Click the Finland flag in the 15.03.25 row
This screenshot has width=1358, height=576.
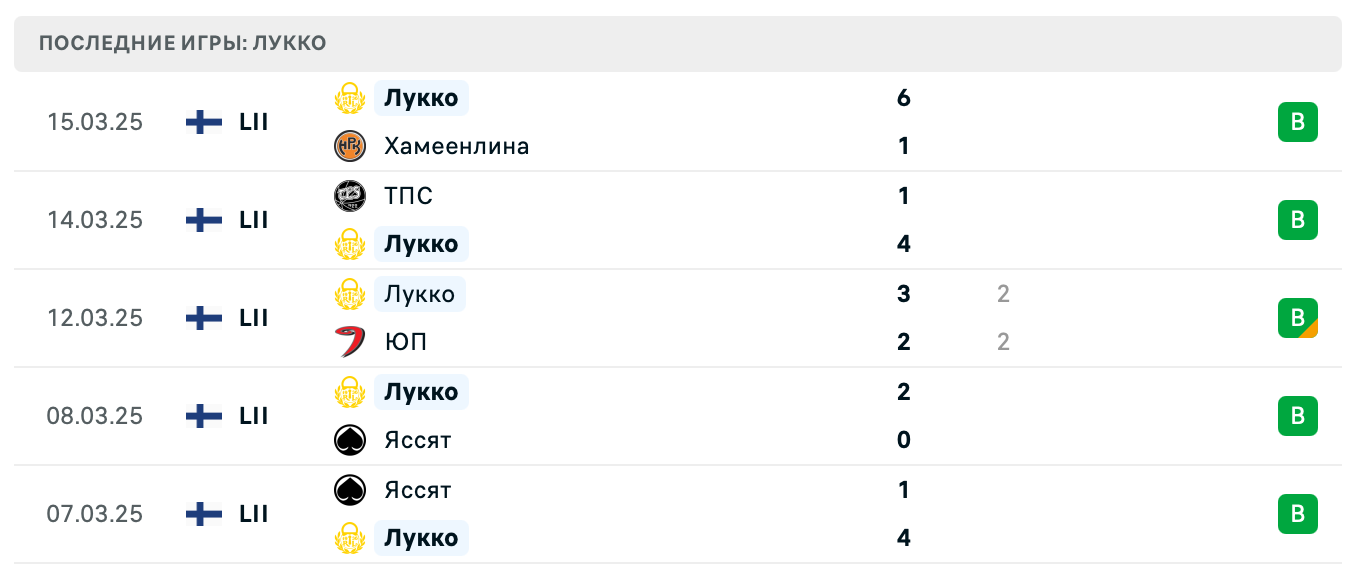pos(204,122)
